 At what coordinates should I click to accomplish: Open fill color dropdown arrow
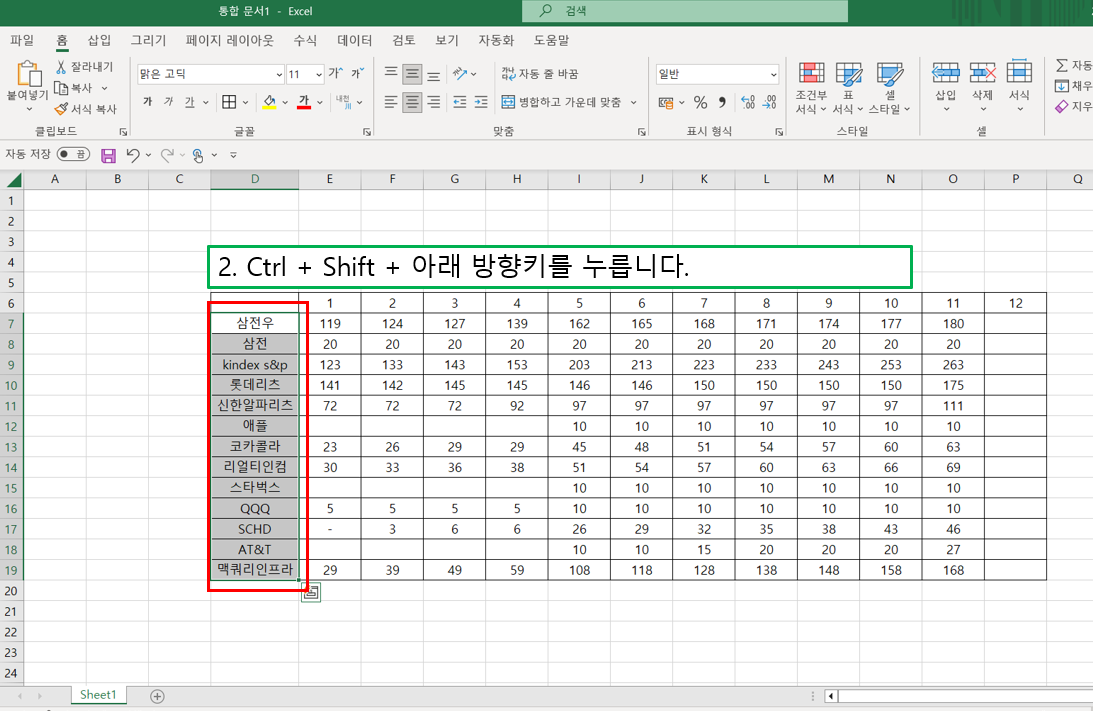pos(285,102)
